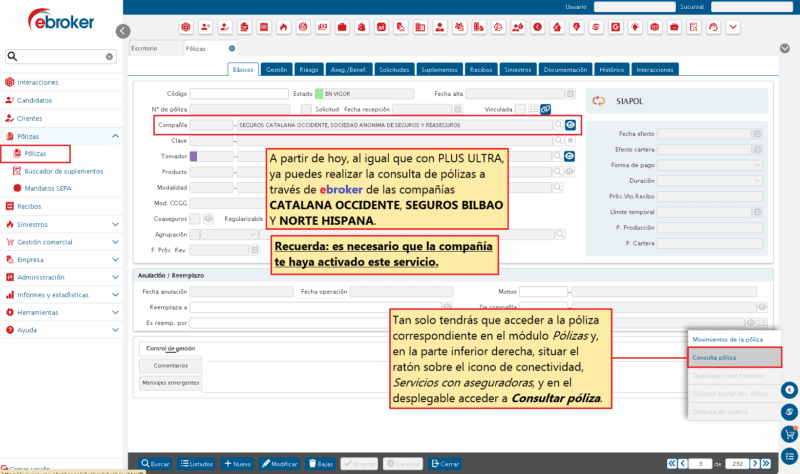800x474 pixels.
Task: Switch to the Suplementos tab
Action: 439,69
